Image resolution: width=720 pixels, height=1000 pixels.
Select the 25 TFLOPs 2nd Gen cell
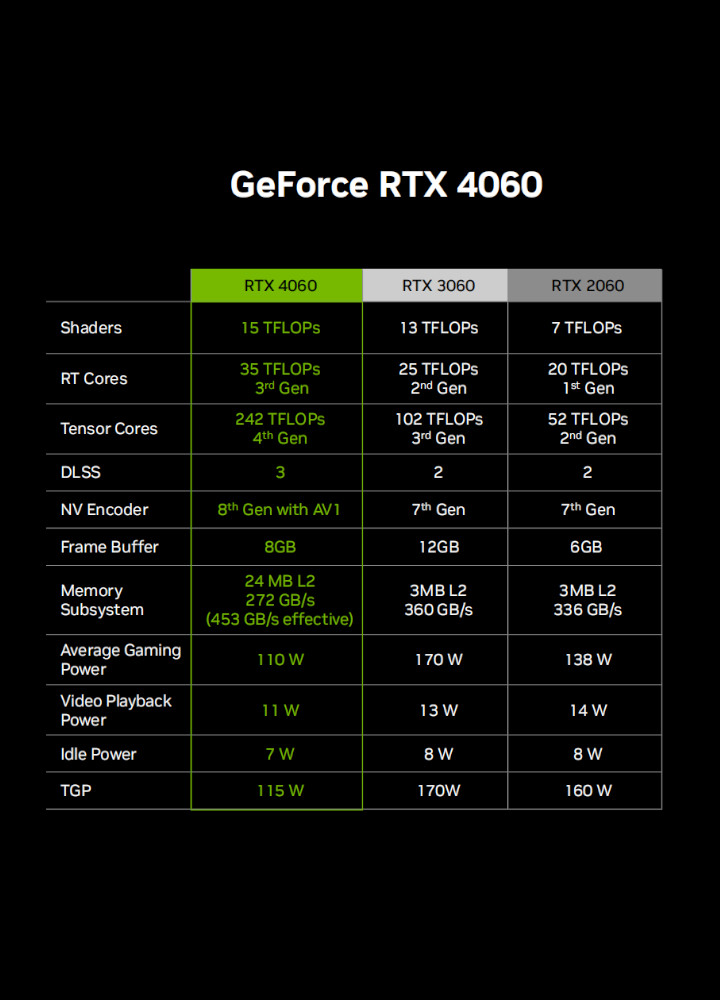(x=435, y=379)
